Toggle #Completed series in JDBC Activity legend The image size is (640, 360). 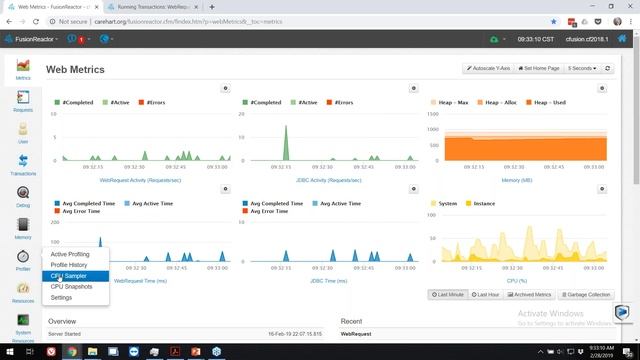pos(262,102)
